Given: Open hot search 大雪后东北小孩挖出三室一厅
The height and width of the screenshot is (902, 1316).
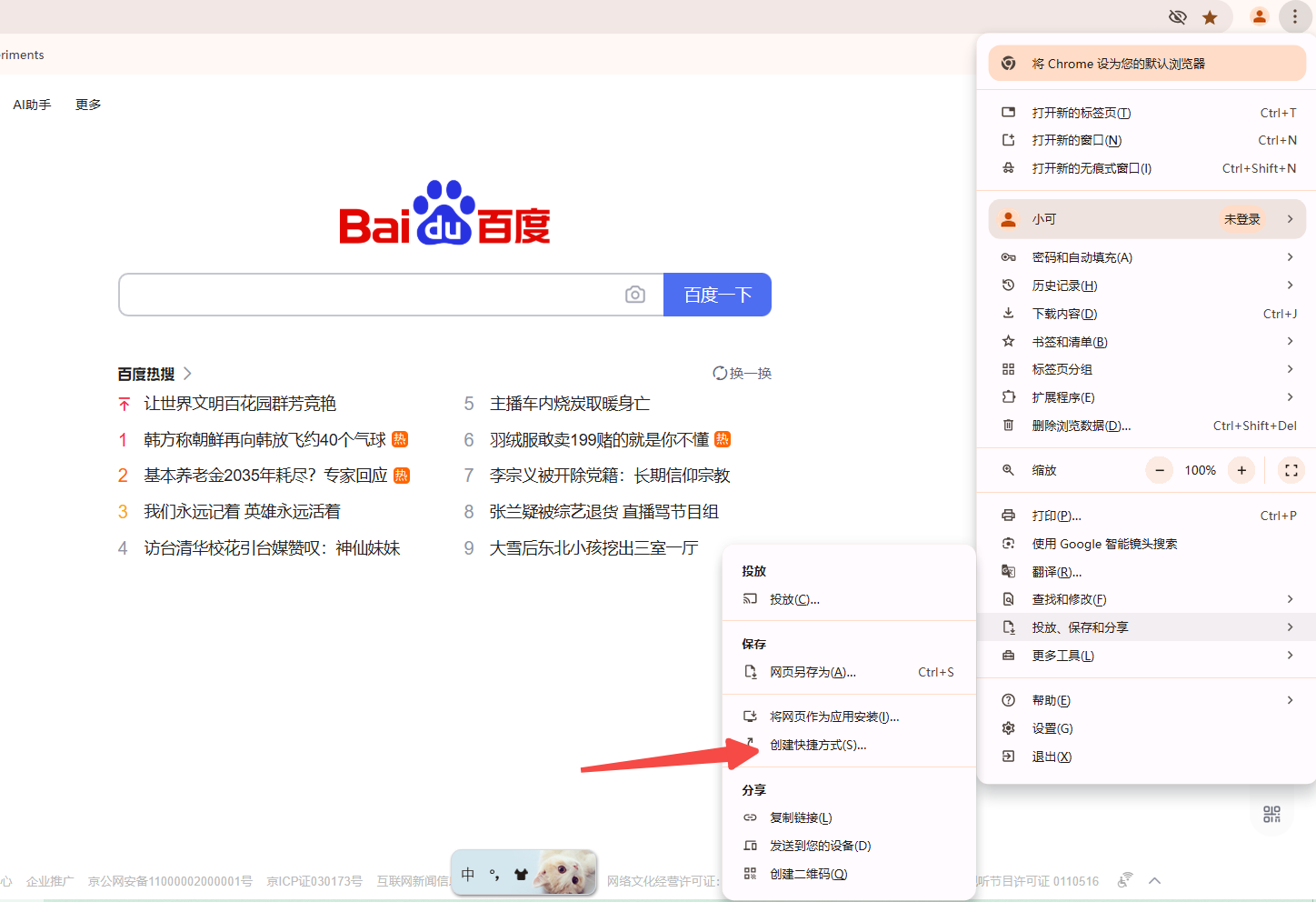Looking at the screenshot, I should (593, 547).
